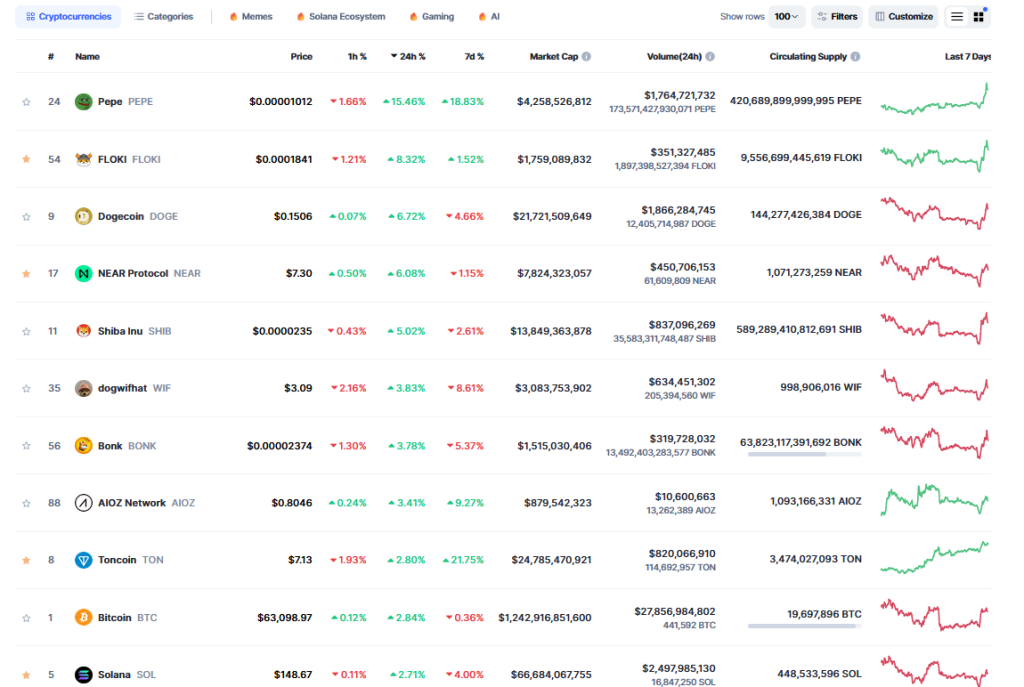Switch to grid view icon

[978, 17]
